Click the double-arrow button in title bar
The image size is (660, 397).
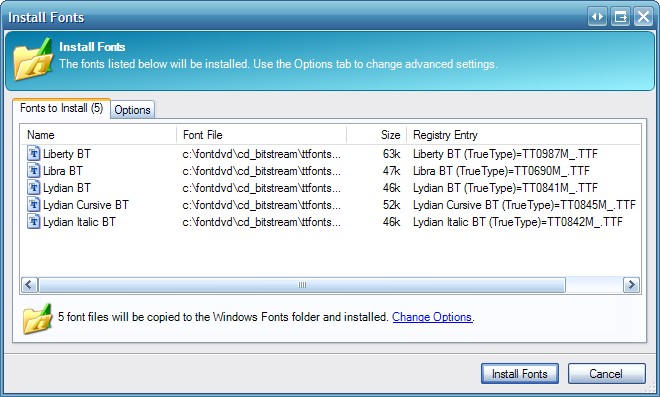coord(598,17)
